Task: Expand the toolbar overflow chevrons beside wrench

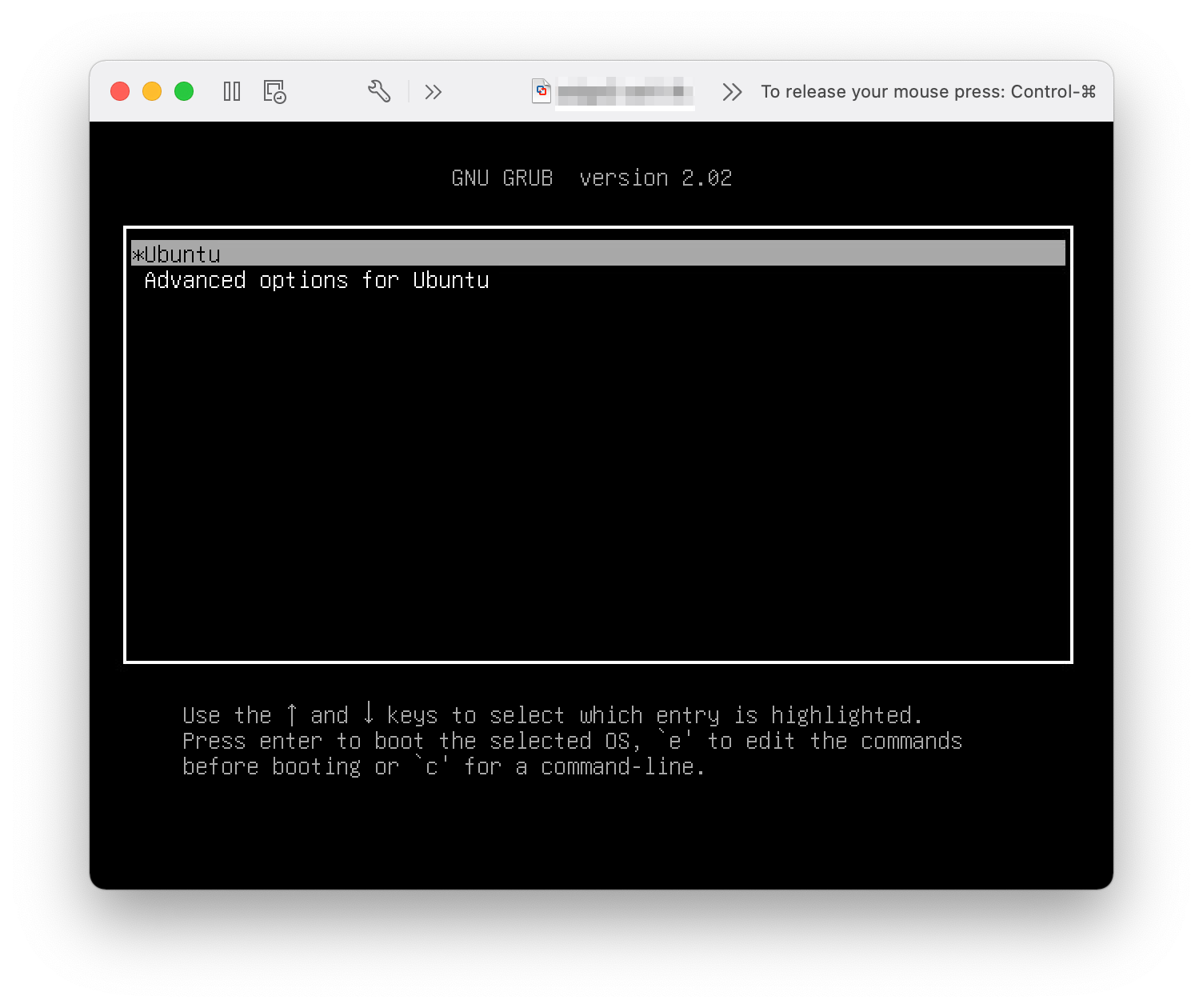Action: [434, 92]
